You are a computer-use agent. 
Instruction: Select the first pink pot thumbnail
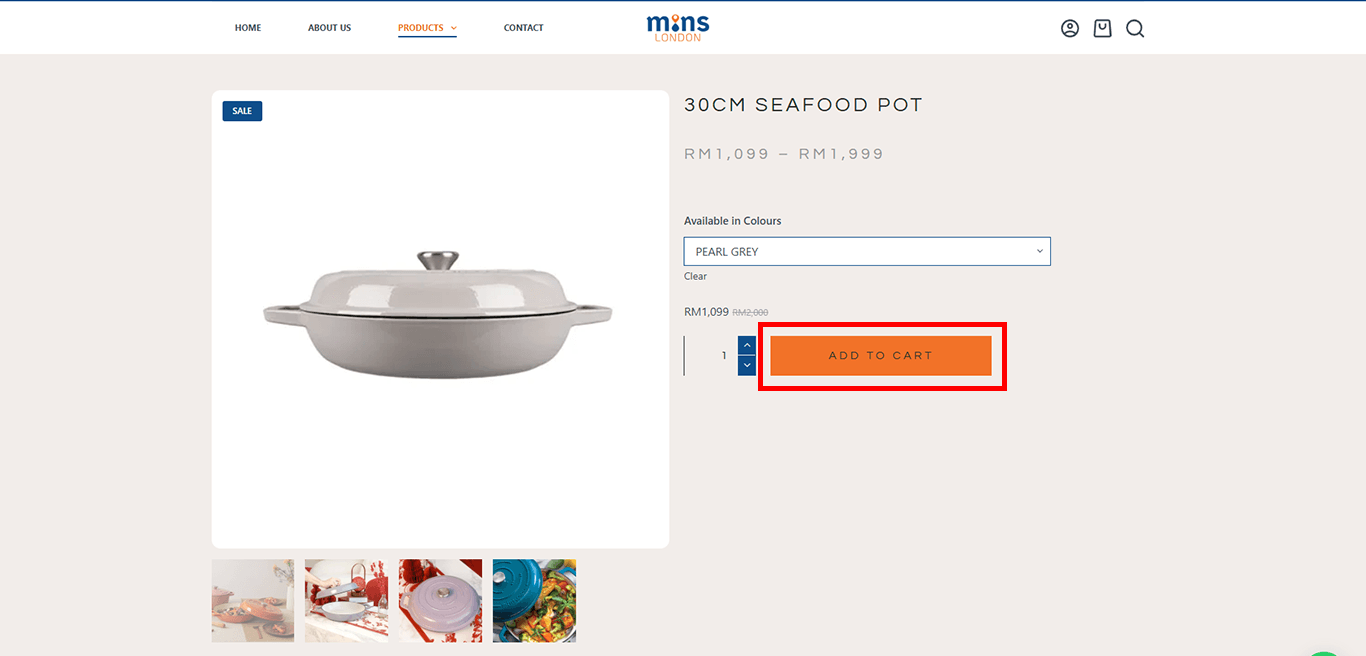[253, 600]
